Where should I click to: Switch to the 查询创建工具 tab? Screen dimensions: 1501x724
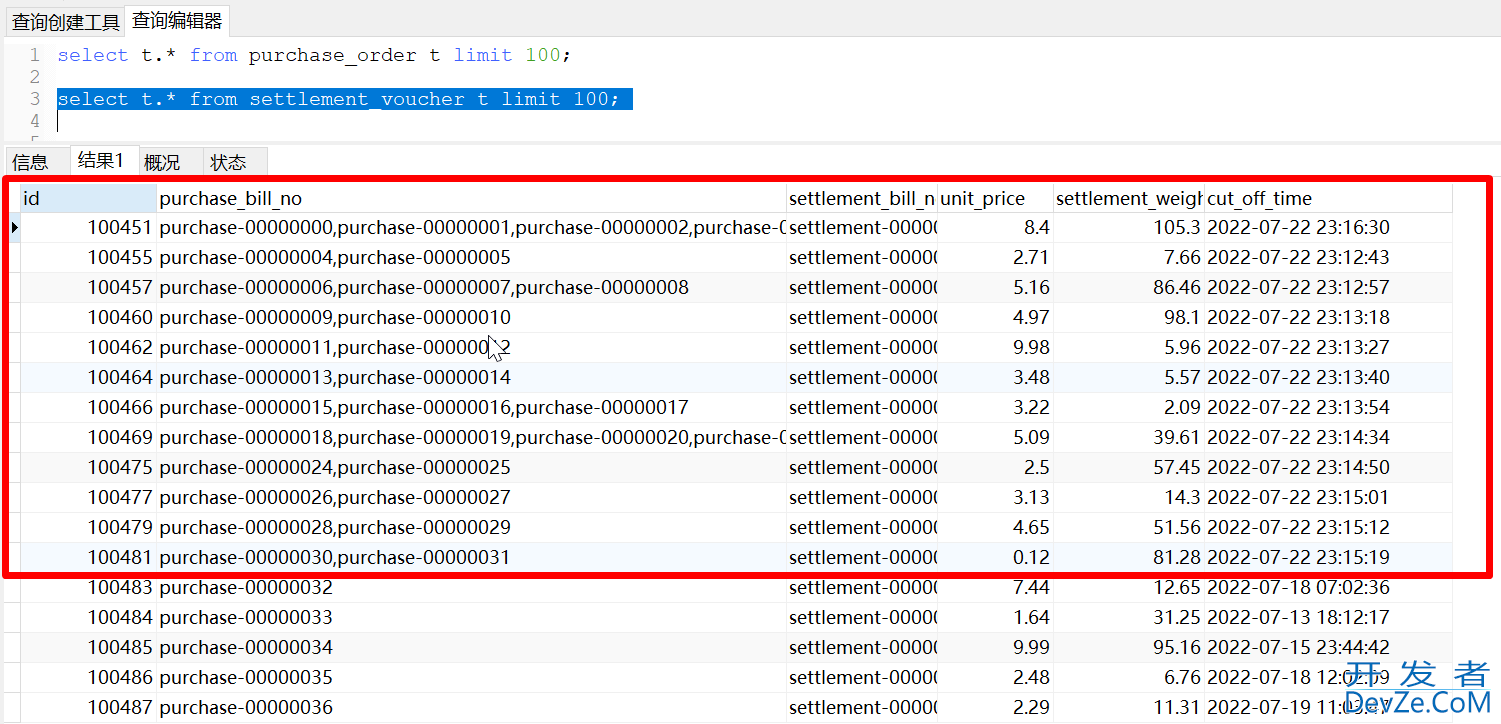(65, 20)
